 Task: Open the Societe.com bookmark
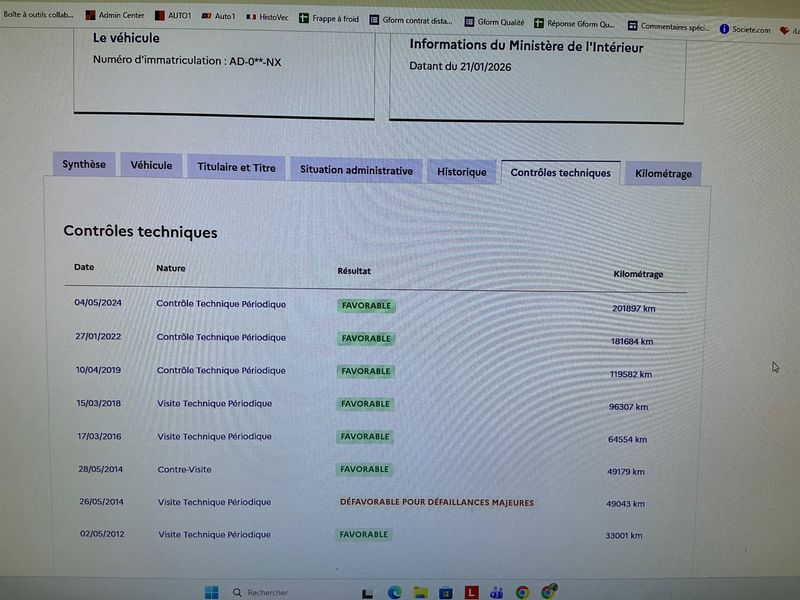pos(745,29)
